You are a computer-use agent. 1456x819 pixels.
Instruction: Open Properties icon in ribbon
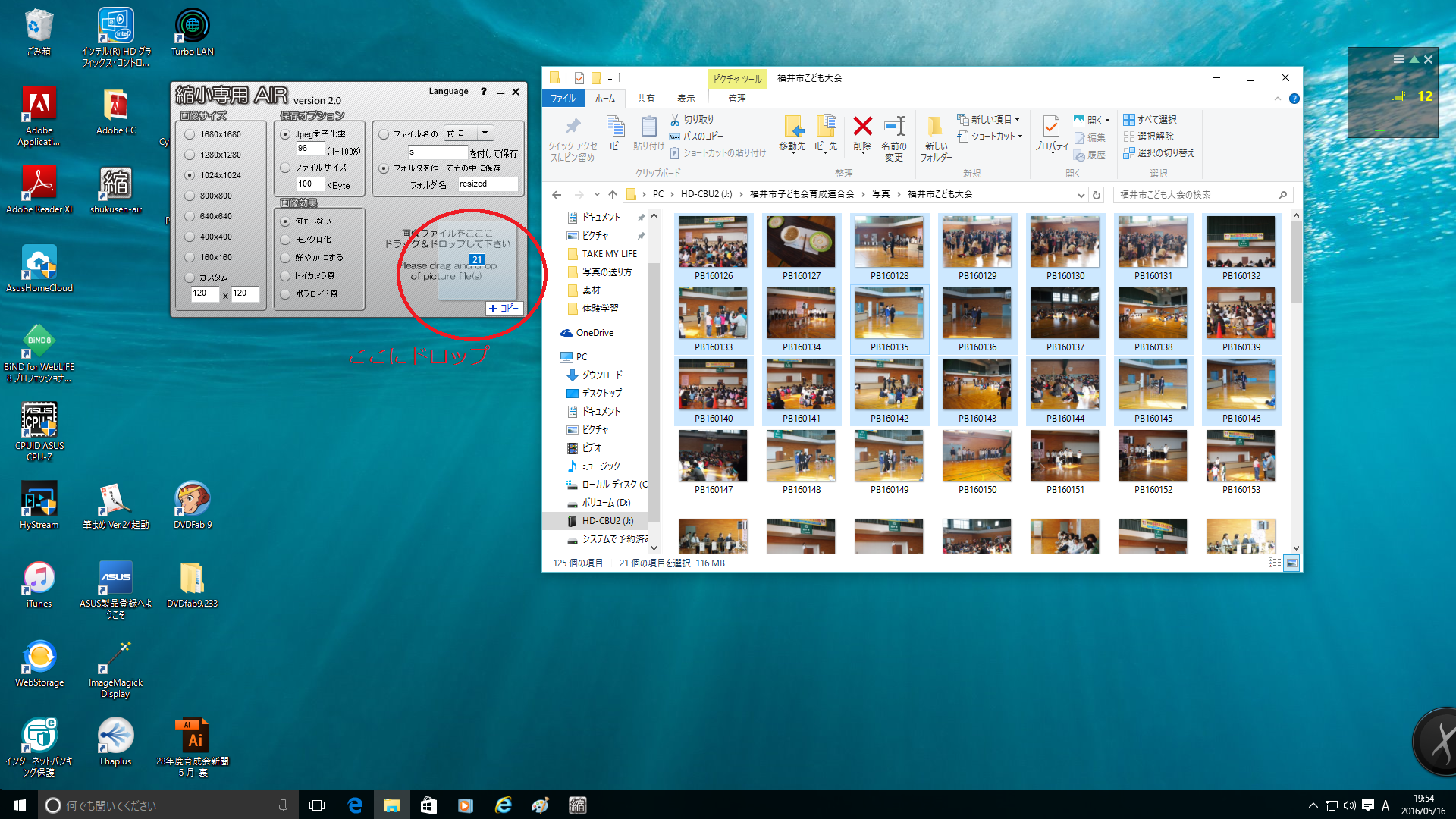tap(1051, 127)
